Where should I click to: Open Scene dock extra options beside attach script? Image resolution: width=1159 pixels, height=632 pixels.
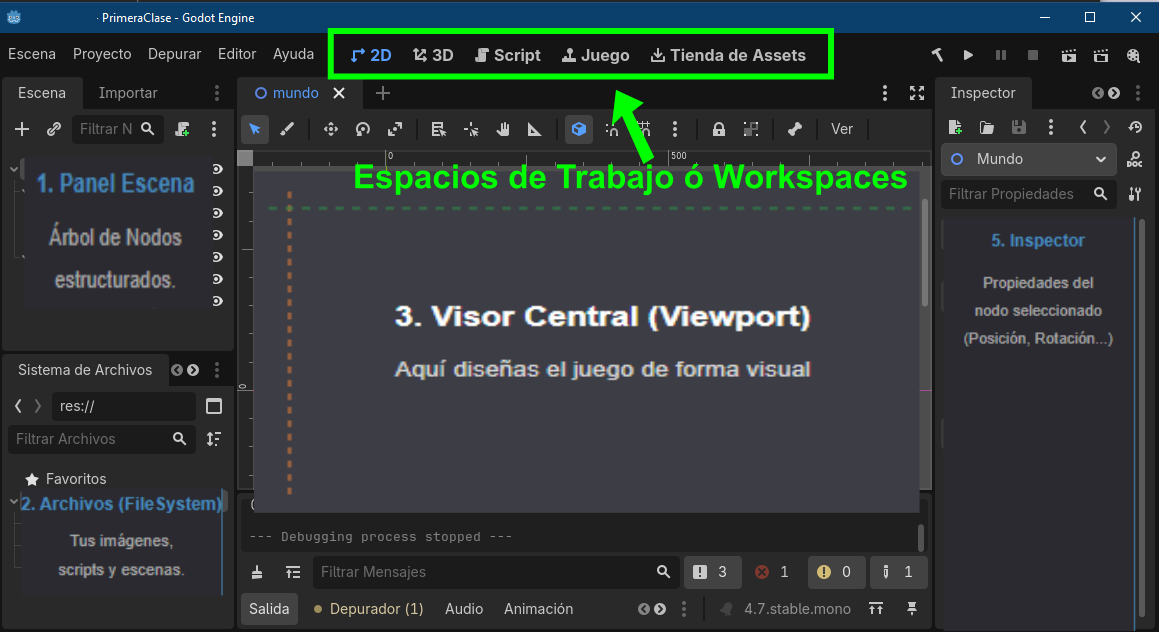point(214,129)
